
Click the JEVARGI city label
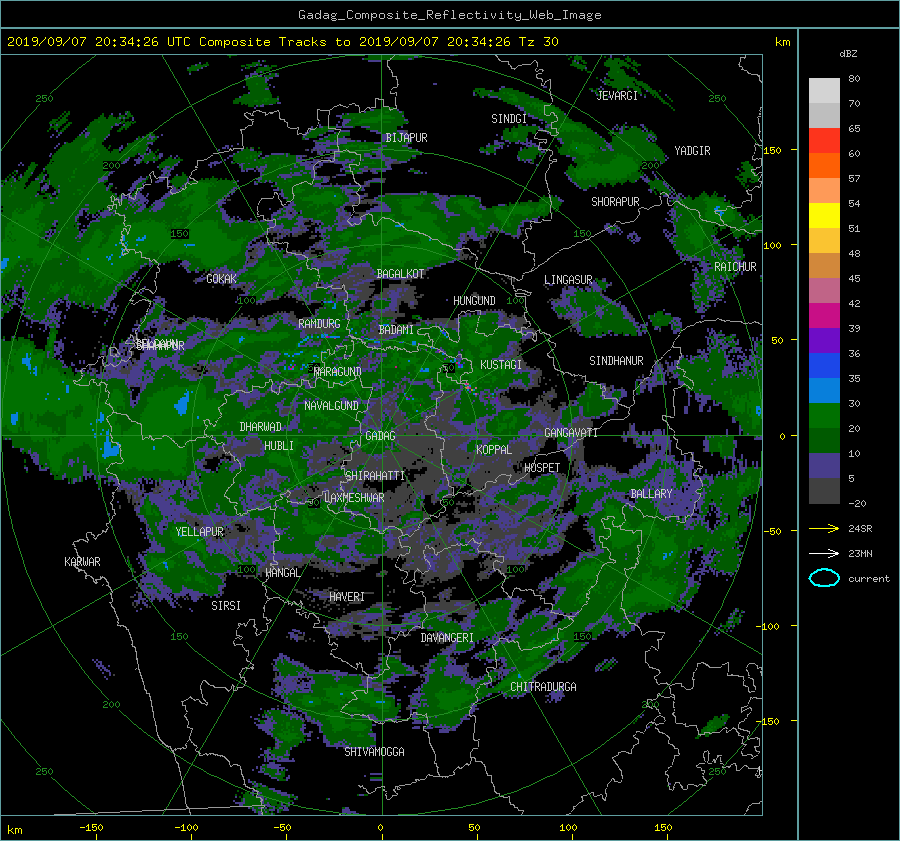[x=617, y=96]
